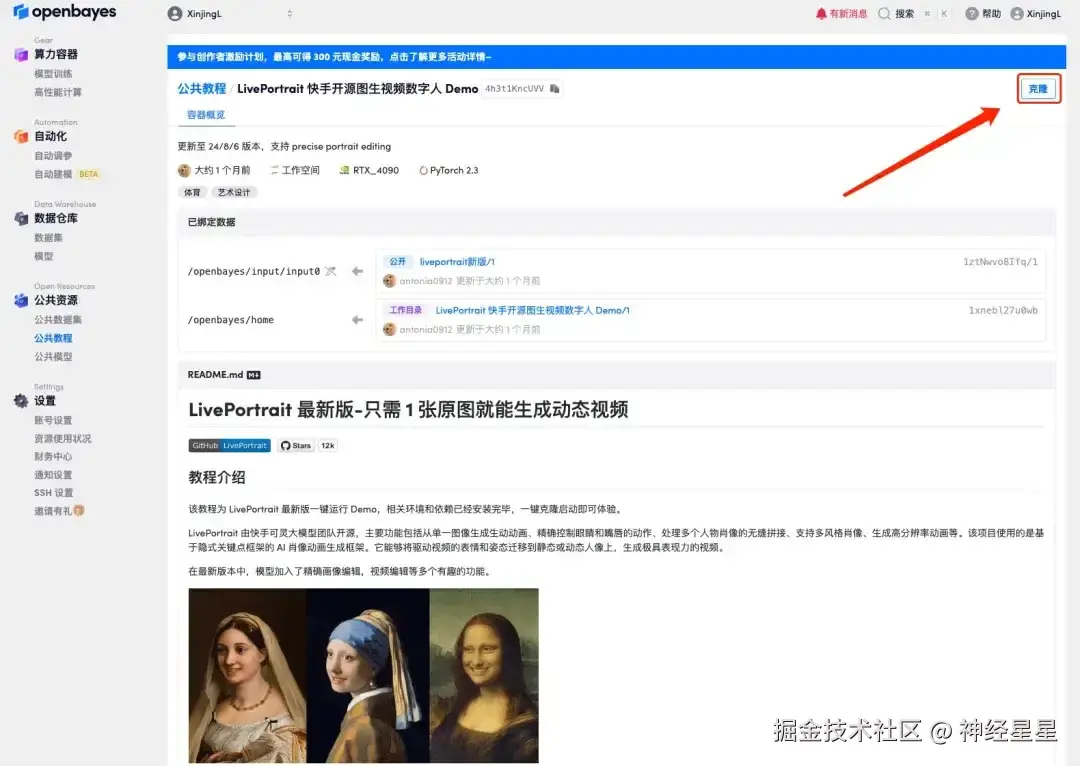
Task: Click the /openbayes/home path text
Action: pyautogui.click(x=231, y=320)
